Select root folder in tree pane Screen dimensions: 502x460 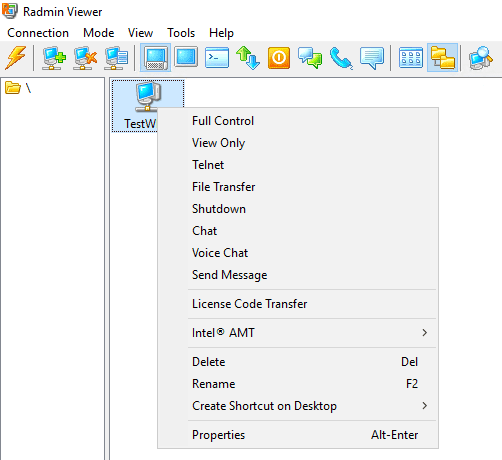click(x=18, y=88)
